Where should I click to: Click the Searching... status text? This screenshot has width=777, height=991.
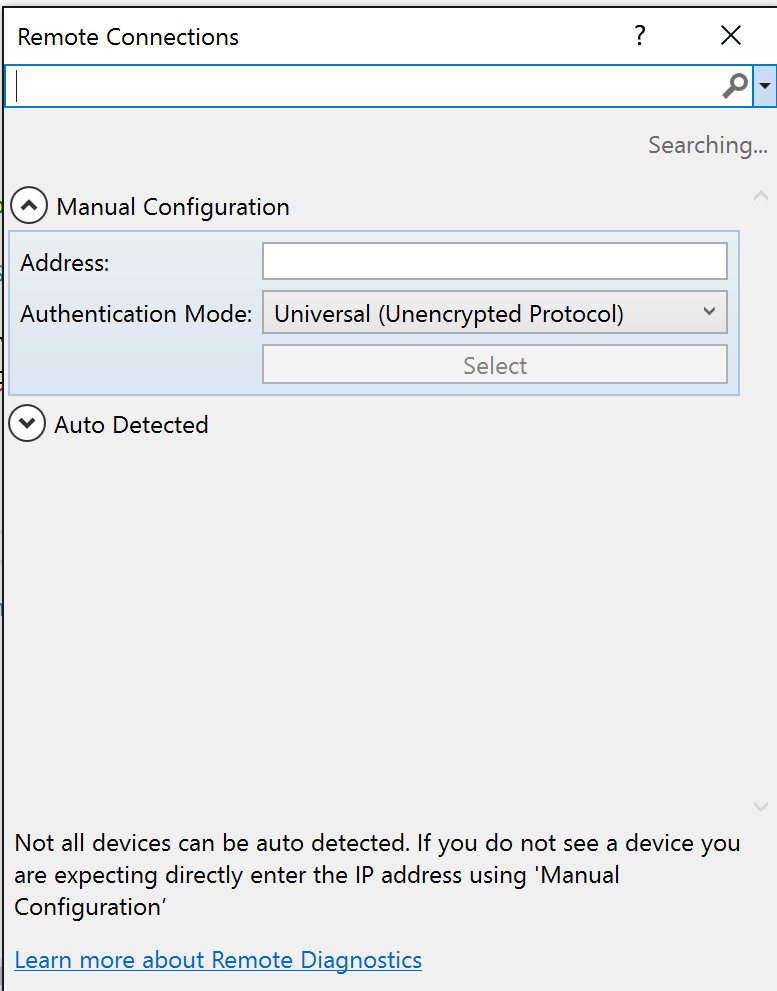pyautogui.click(x=707, y=145)
